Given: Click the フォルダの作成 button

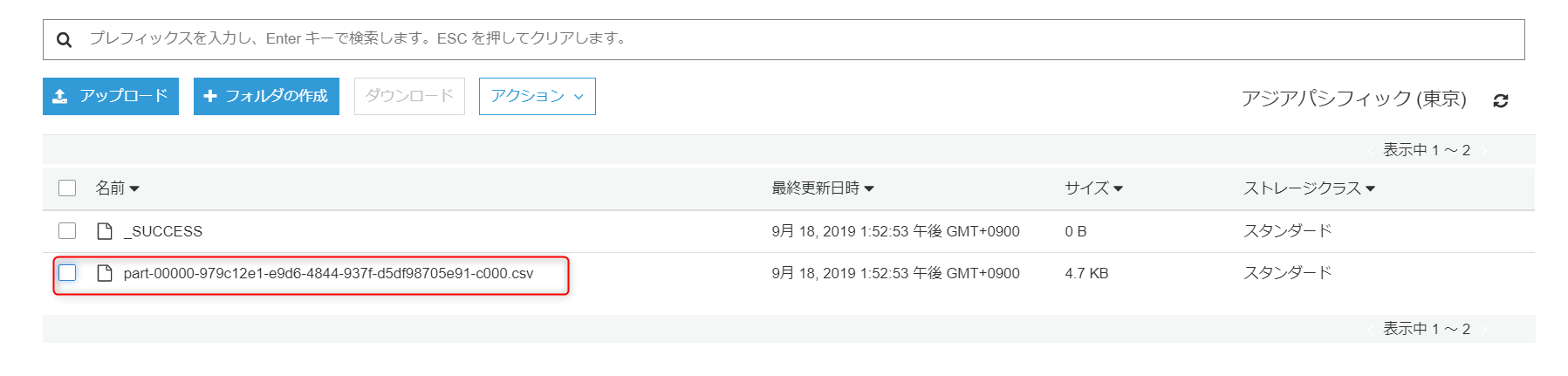Looking at the screenshot, I should [266, 96].
